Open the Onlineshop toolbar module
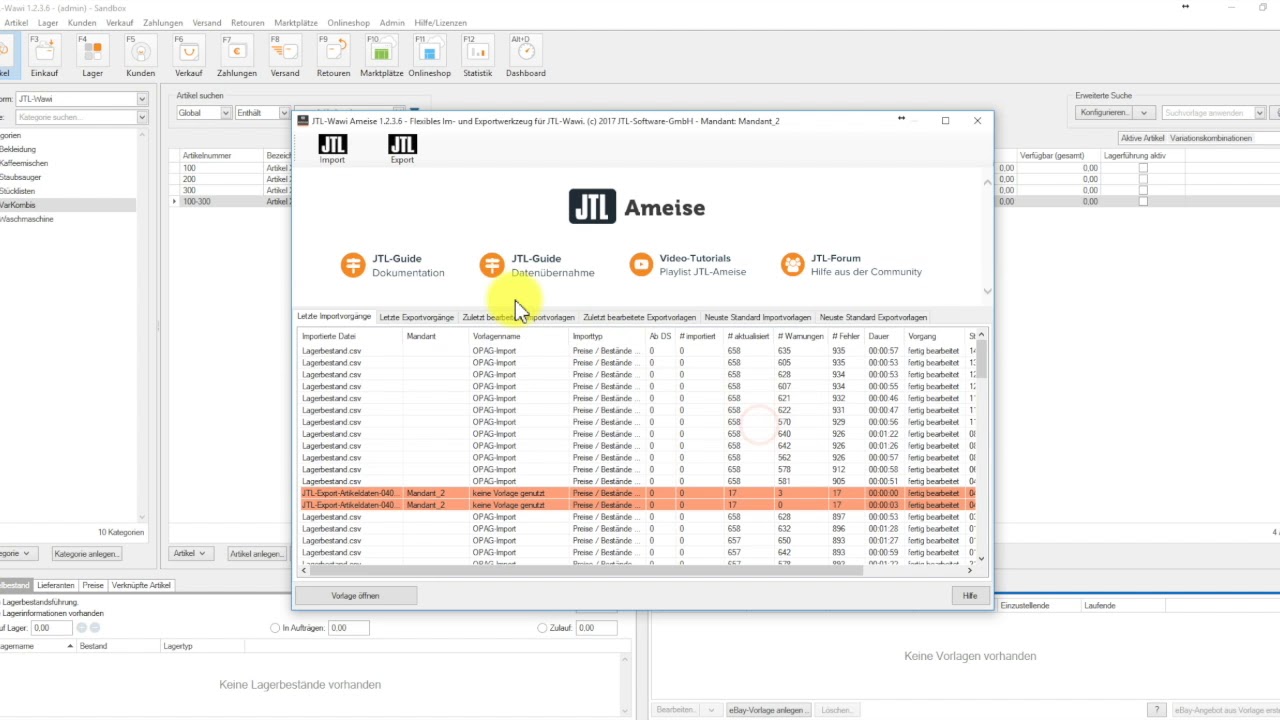The image size is (1280, 720). pyautogui.click(x=429, y=56)
